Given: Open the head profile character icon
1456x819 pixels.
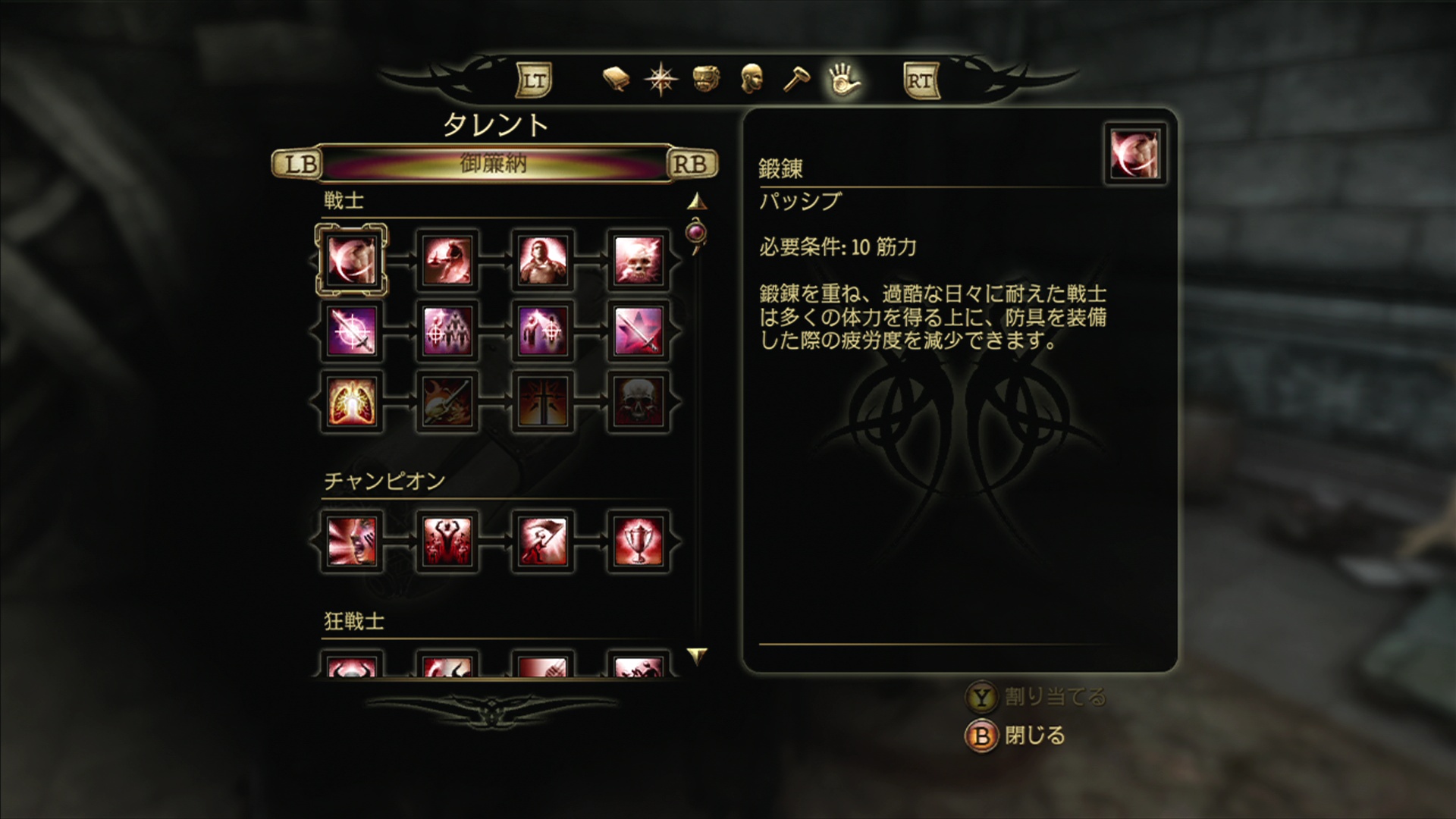Looking at the screenshot, I should [x=751, y=79].
